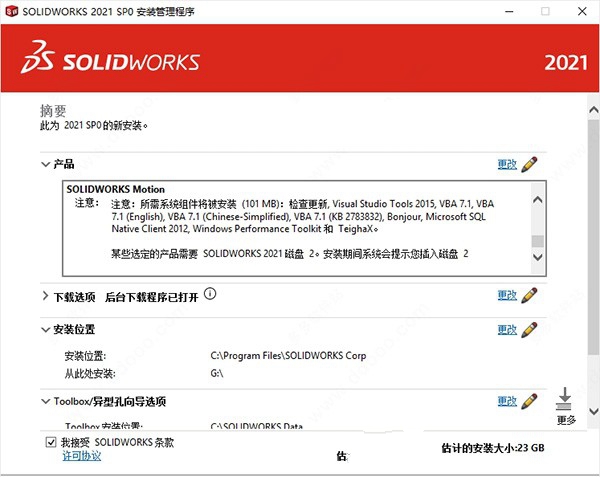Click the 从此处安装: field label

pos(90,373)
